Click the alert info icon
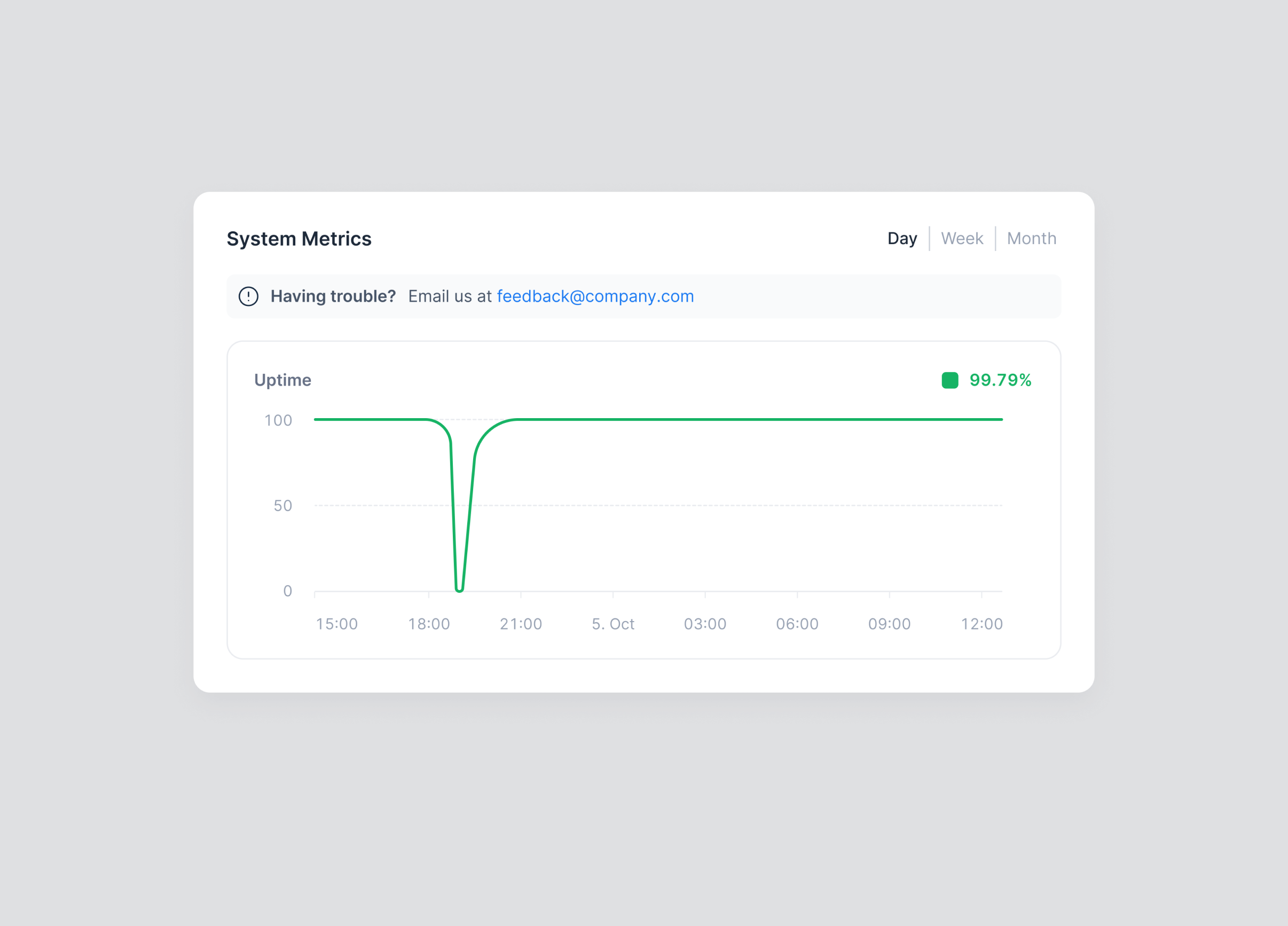This screenshot has height=926, width=1288. click(248, 296)
